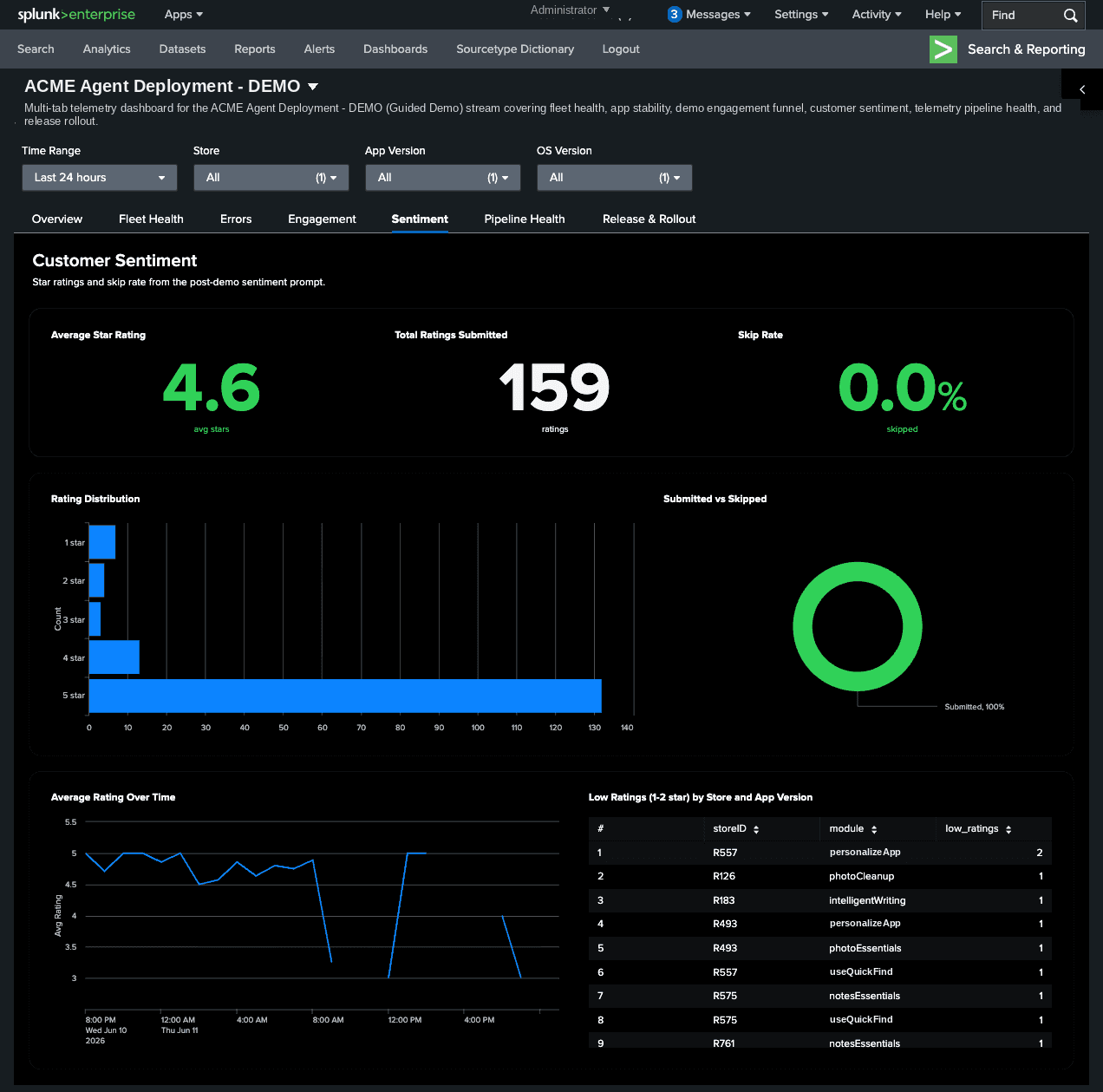Open the Time Range Last 24 hours dropdown
Screen dimensions: 1103x1092
(x=100, y=178)
